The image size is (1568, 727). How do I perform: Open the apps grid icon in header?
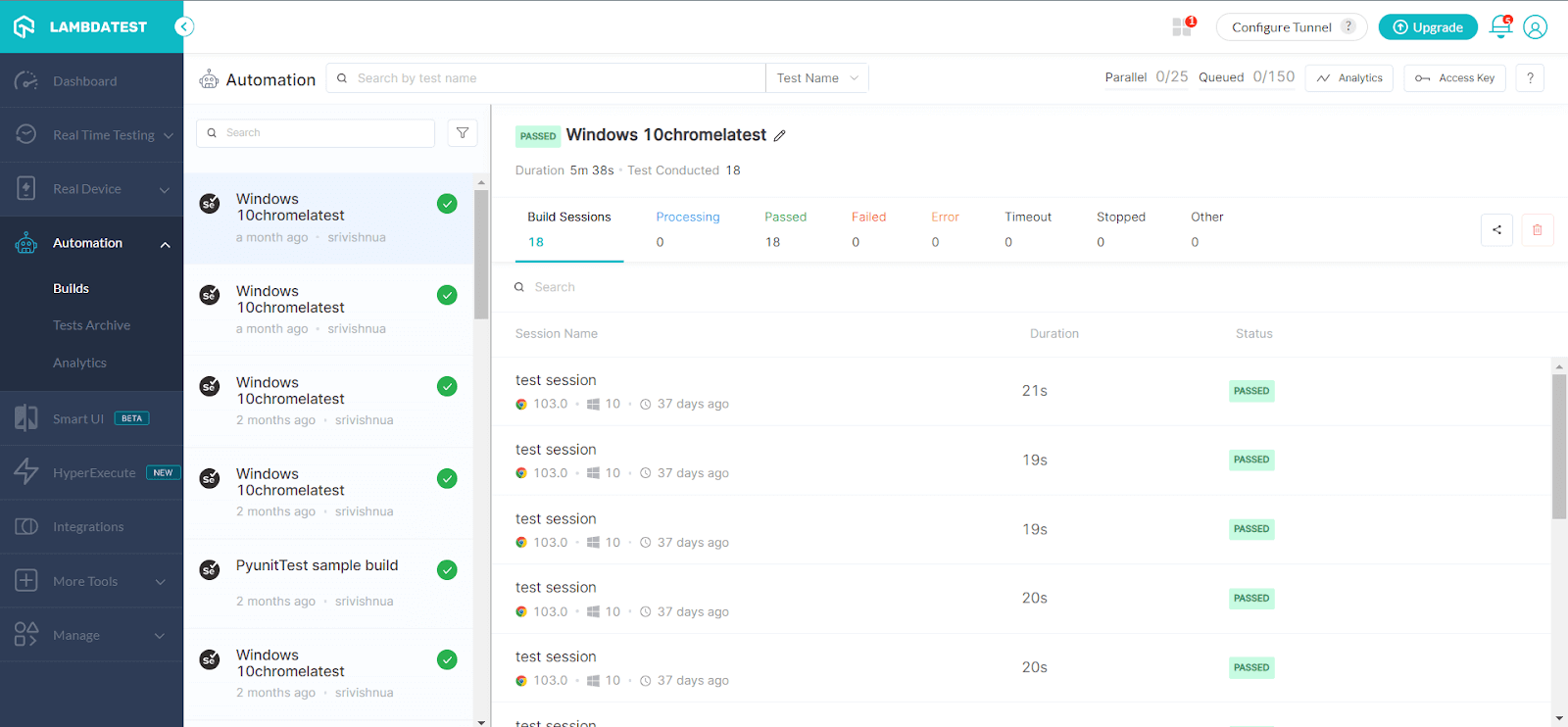click(x=1183, y=27)
